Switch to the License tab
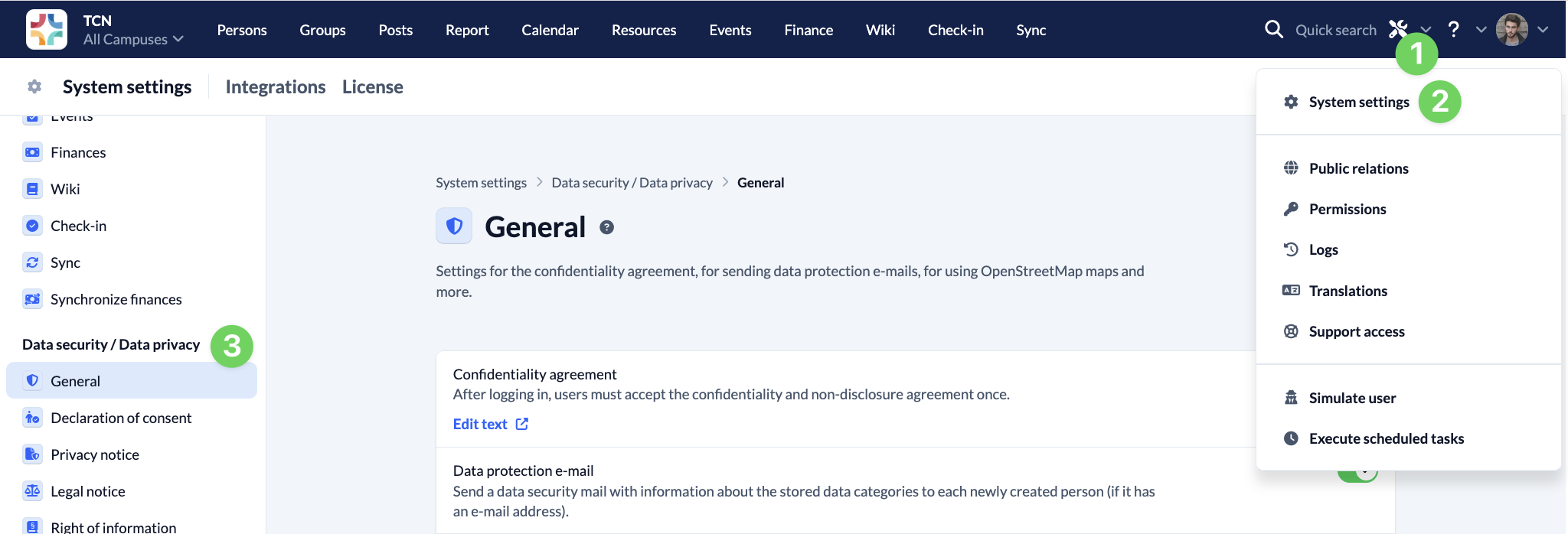 [372, 87]
